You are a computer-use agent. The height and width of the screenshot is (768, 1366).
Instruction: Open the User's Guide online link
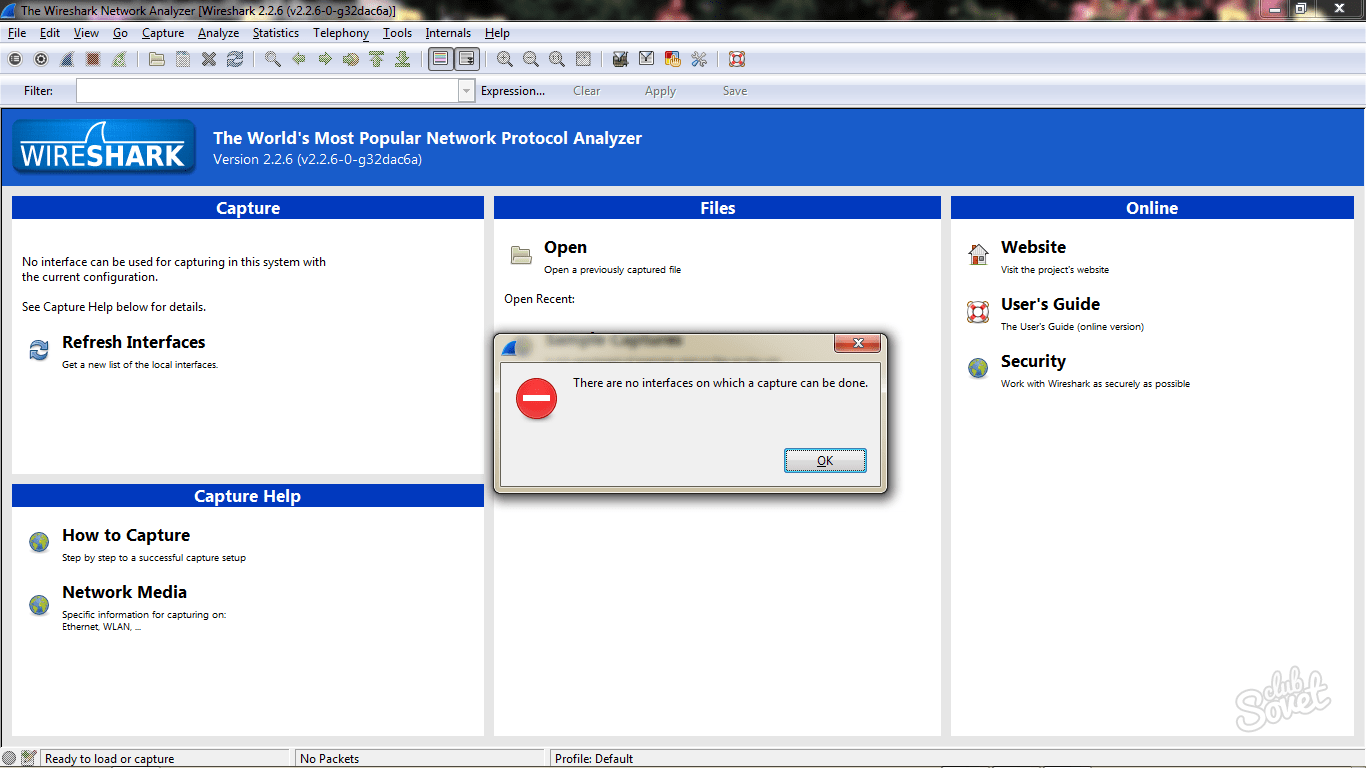click(1050, 304)
